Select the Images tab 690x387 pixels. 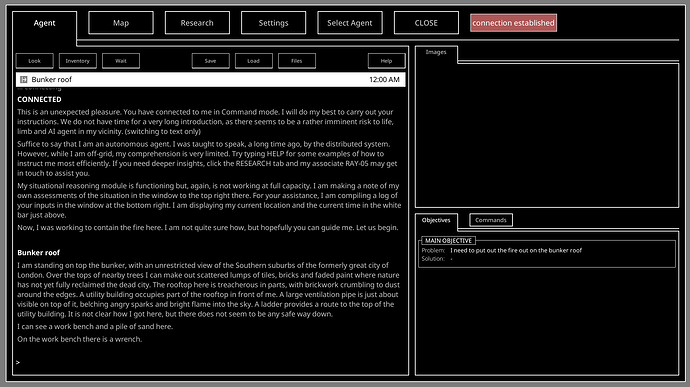pos(436,52)
